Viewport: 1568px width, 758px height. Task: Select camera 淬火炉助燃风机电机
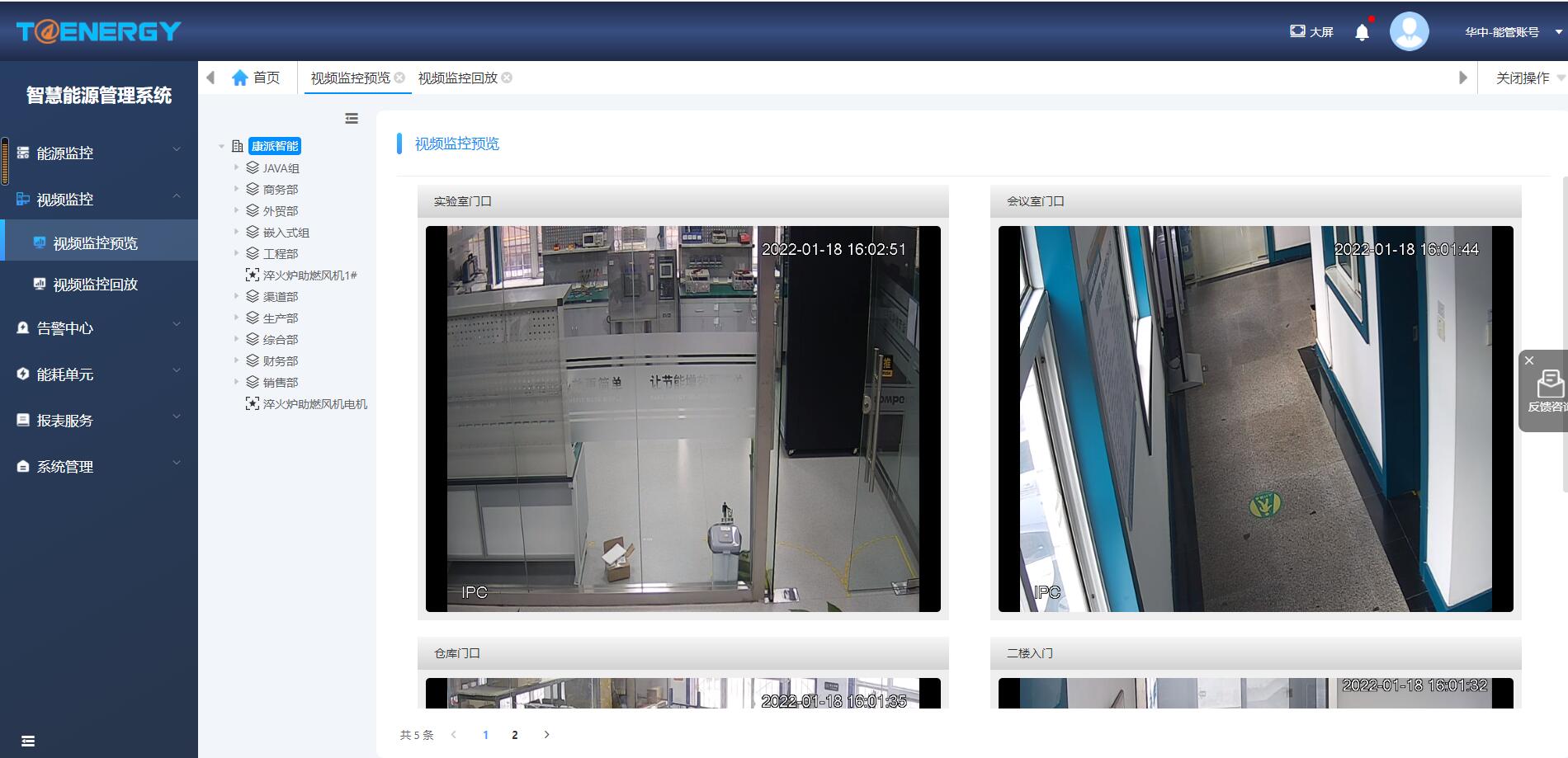point(314,404)
